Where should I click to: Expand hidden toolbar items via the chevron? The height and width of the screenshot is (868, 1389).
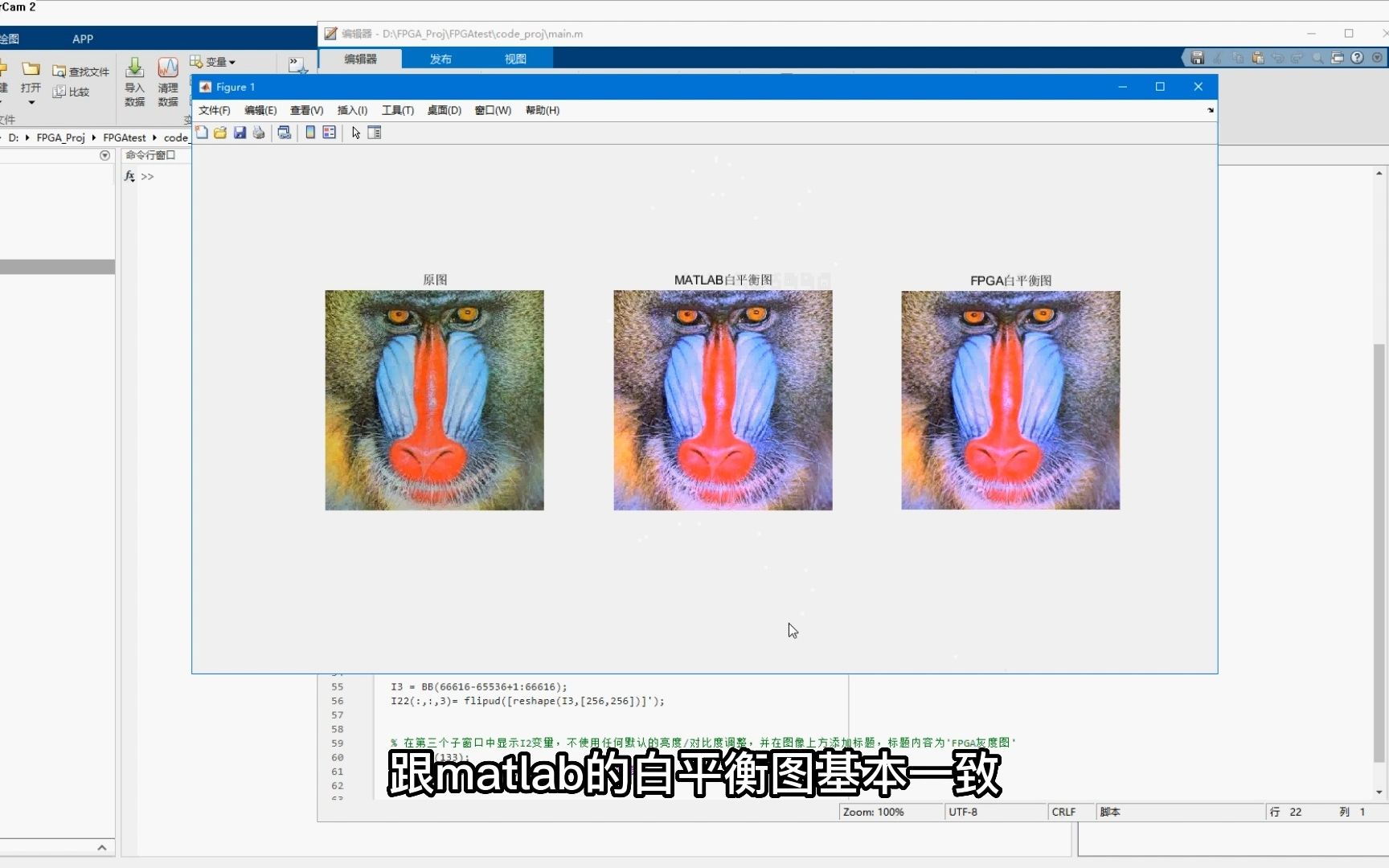pos(295,63)
